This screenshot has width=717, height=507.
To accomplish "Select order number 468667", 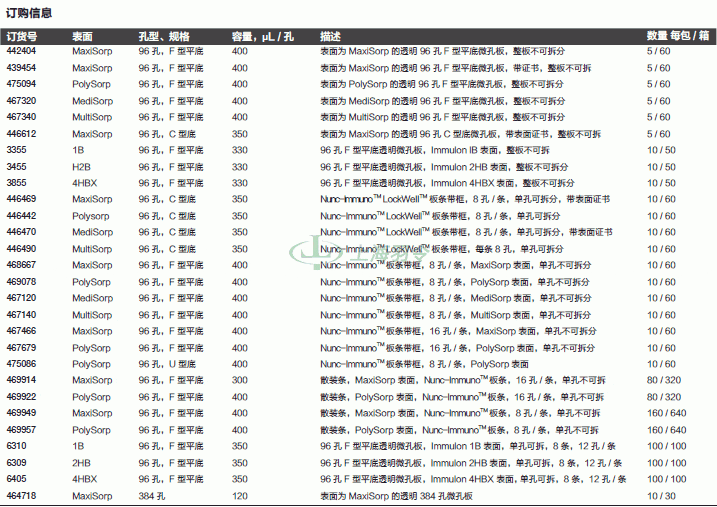I will [x=21, y=265].
